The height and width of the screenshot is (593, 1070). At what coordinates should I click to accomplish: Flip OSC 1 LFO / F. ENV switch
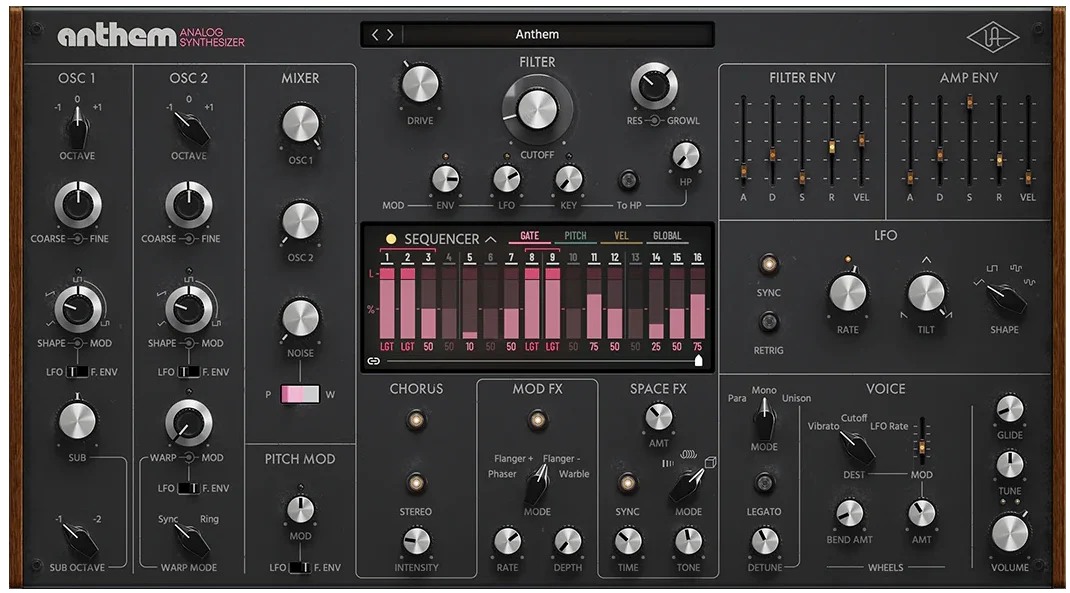pyautogui.click(x=77, y=372)
